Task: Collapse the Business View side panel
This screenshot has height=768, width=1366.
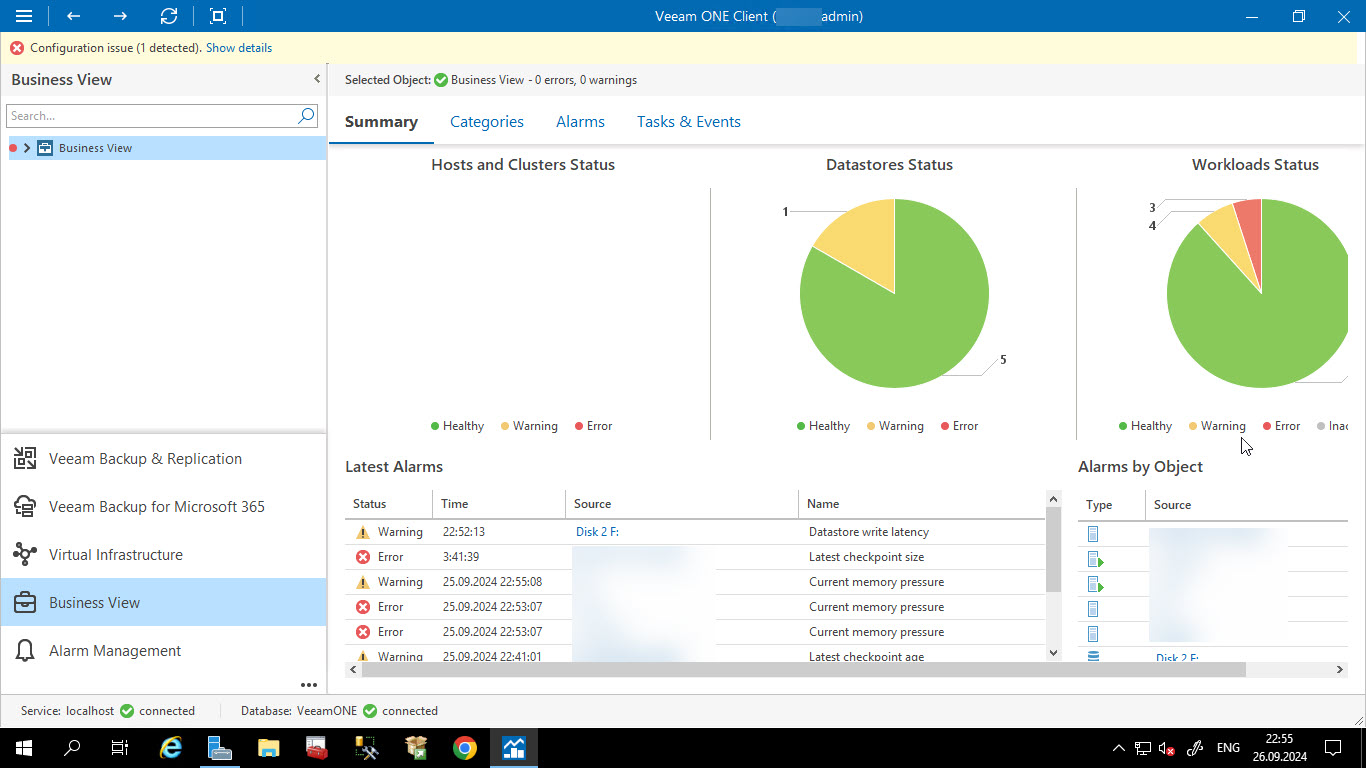Action: click(317, 79)
